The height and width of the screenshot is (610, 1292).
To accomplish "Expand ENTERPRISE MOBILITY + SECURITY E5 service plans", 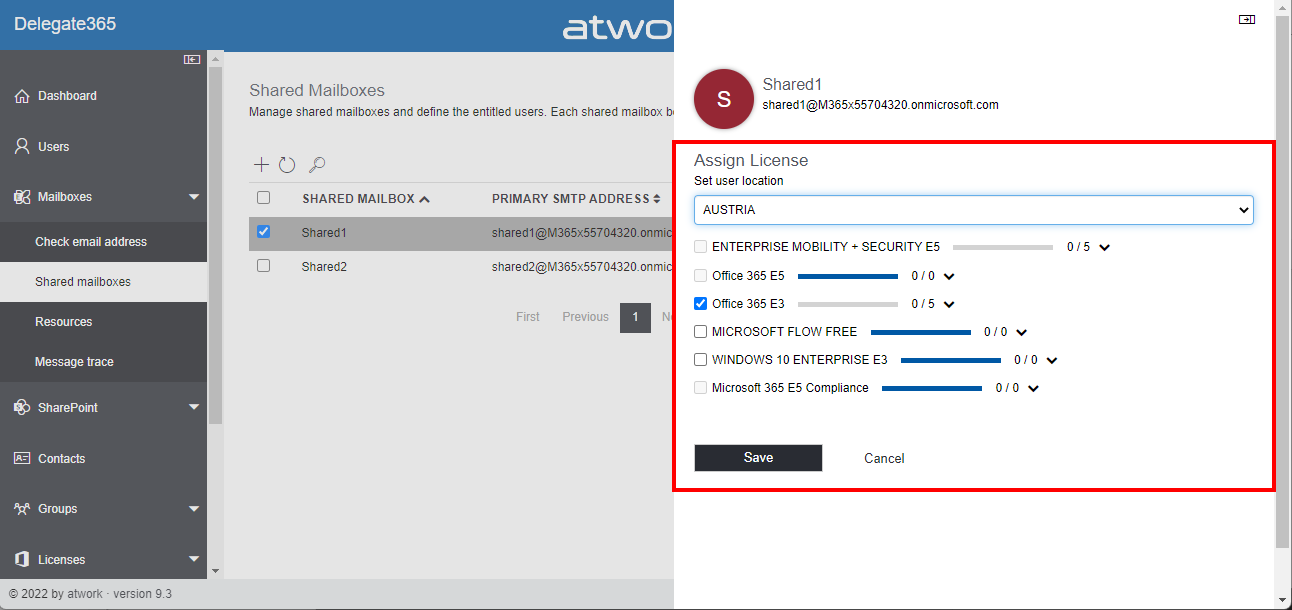I will click(x=1105, y=247).
